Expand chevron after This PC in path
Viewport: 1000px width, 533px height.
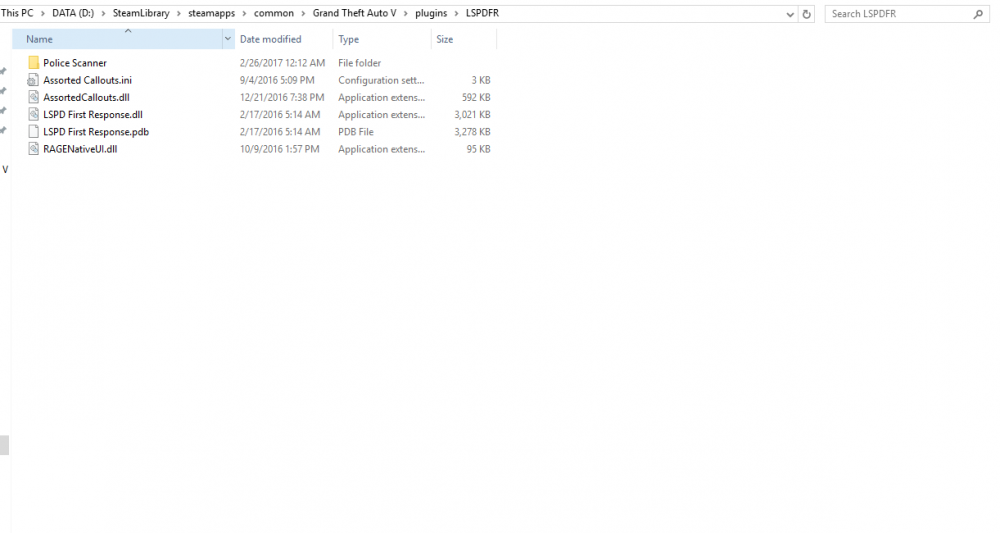point(43,13)
